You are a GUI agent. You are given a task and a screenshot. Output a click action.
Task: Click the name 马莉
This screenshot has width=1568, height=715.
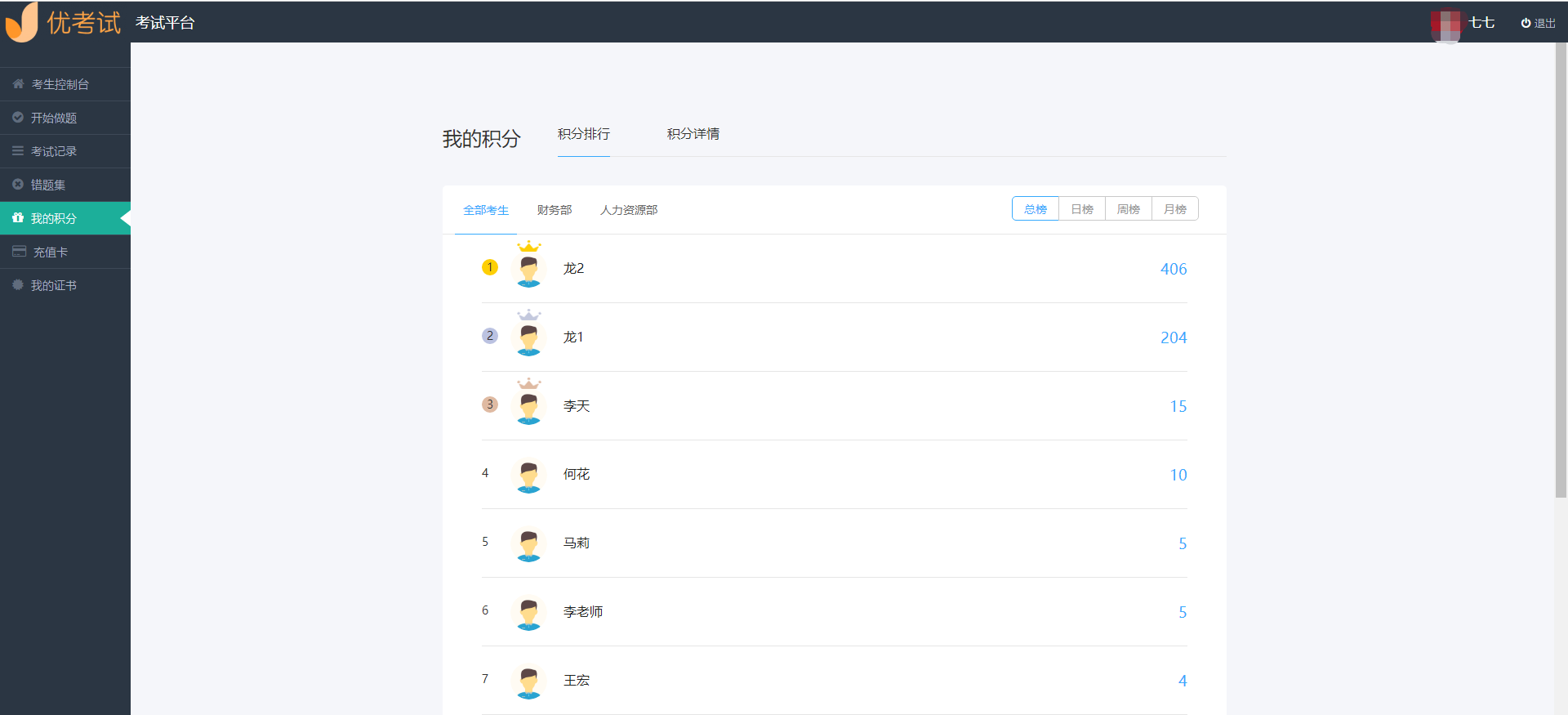pos(577,543)
